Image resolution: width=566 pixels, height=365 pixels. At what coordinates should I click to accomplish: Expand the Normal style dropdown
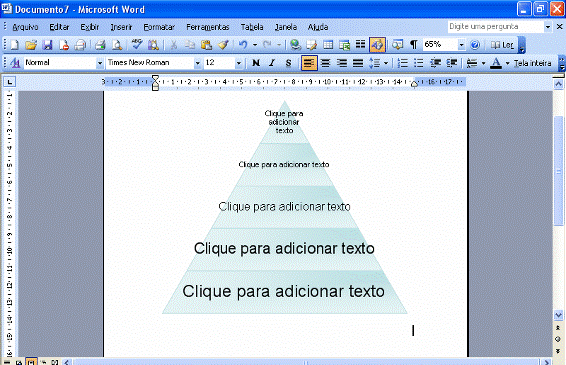tap(100, 63)
